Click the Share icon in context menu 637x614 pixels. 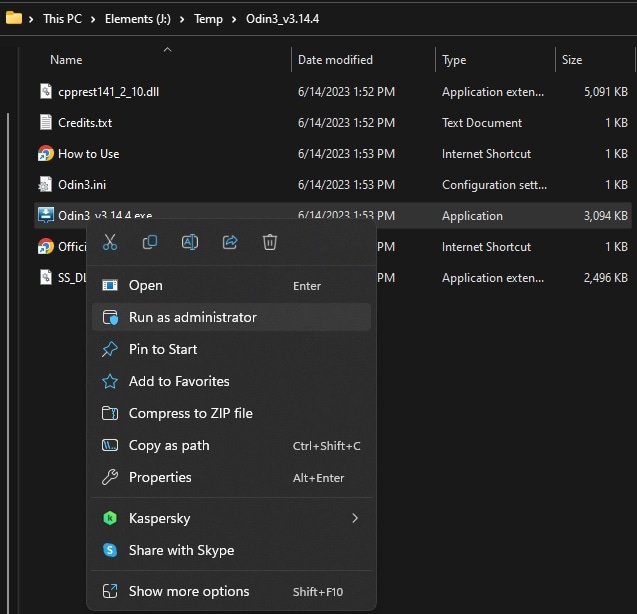click(230, 242)
